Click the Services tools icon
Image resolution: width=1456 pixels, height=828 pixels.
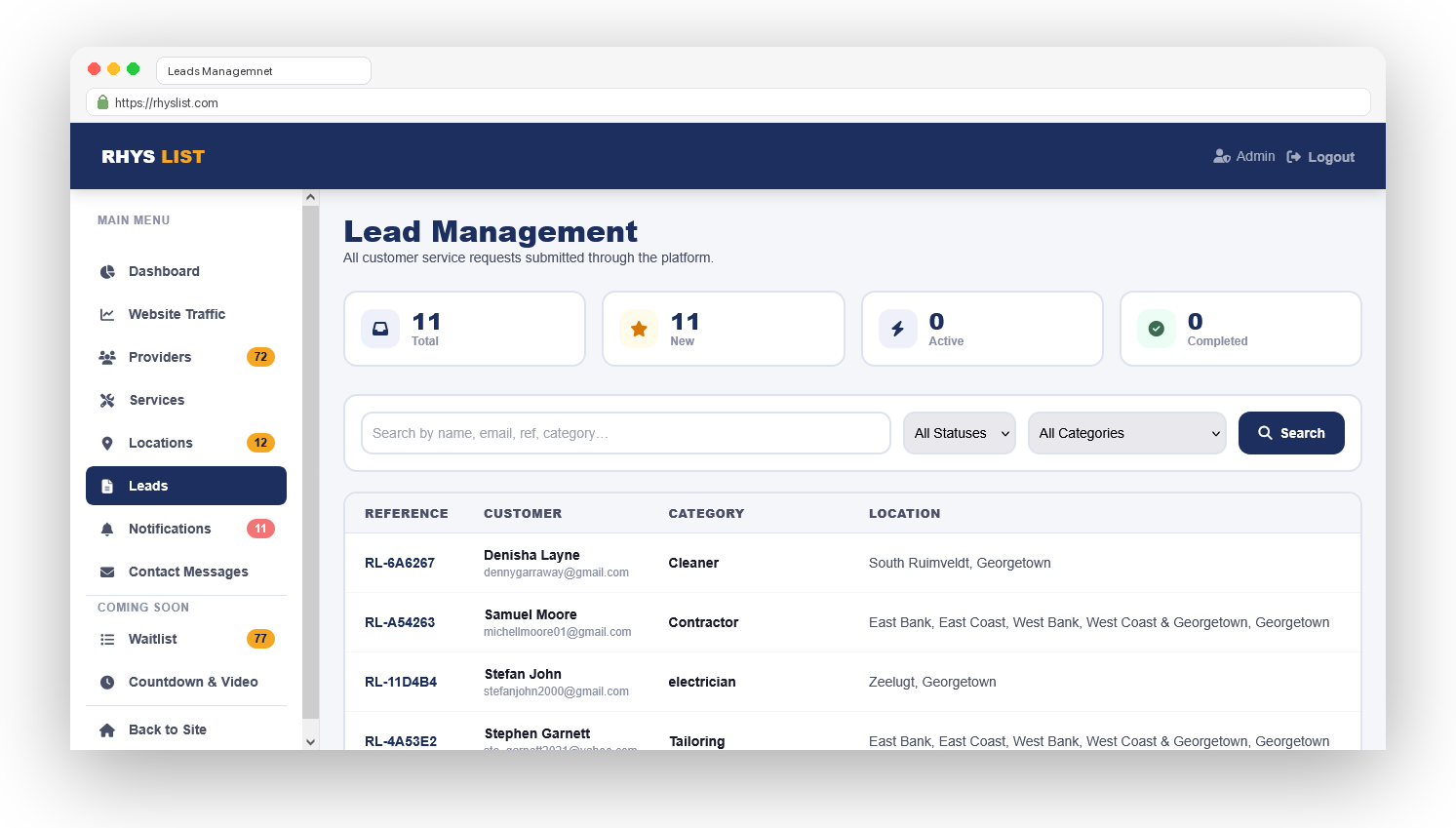[107, 401]
